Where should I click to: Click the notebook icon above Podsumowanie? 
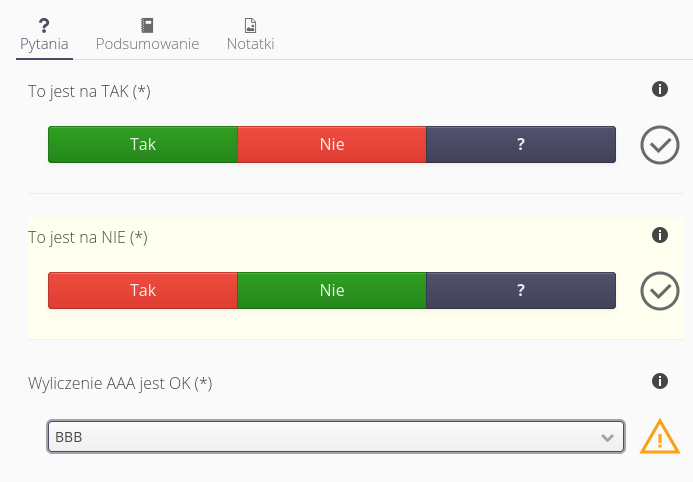click(x=147, y=25)
